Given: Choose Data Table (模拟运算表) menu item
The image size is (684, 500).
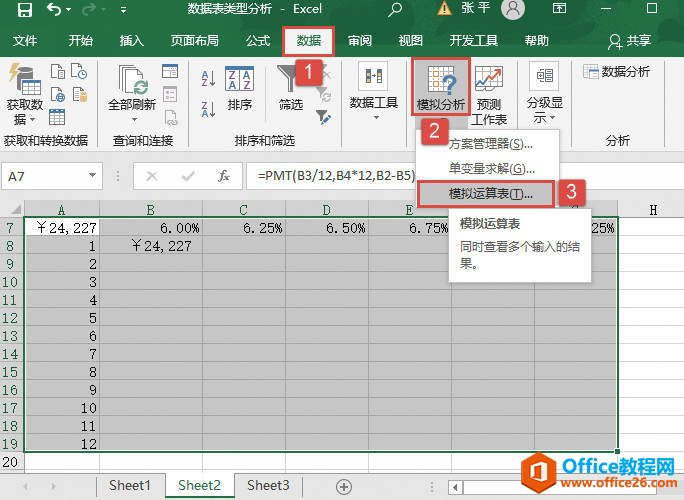Looking at the screenshot, I should point(486,194).
